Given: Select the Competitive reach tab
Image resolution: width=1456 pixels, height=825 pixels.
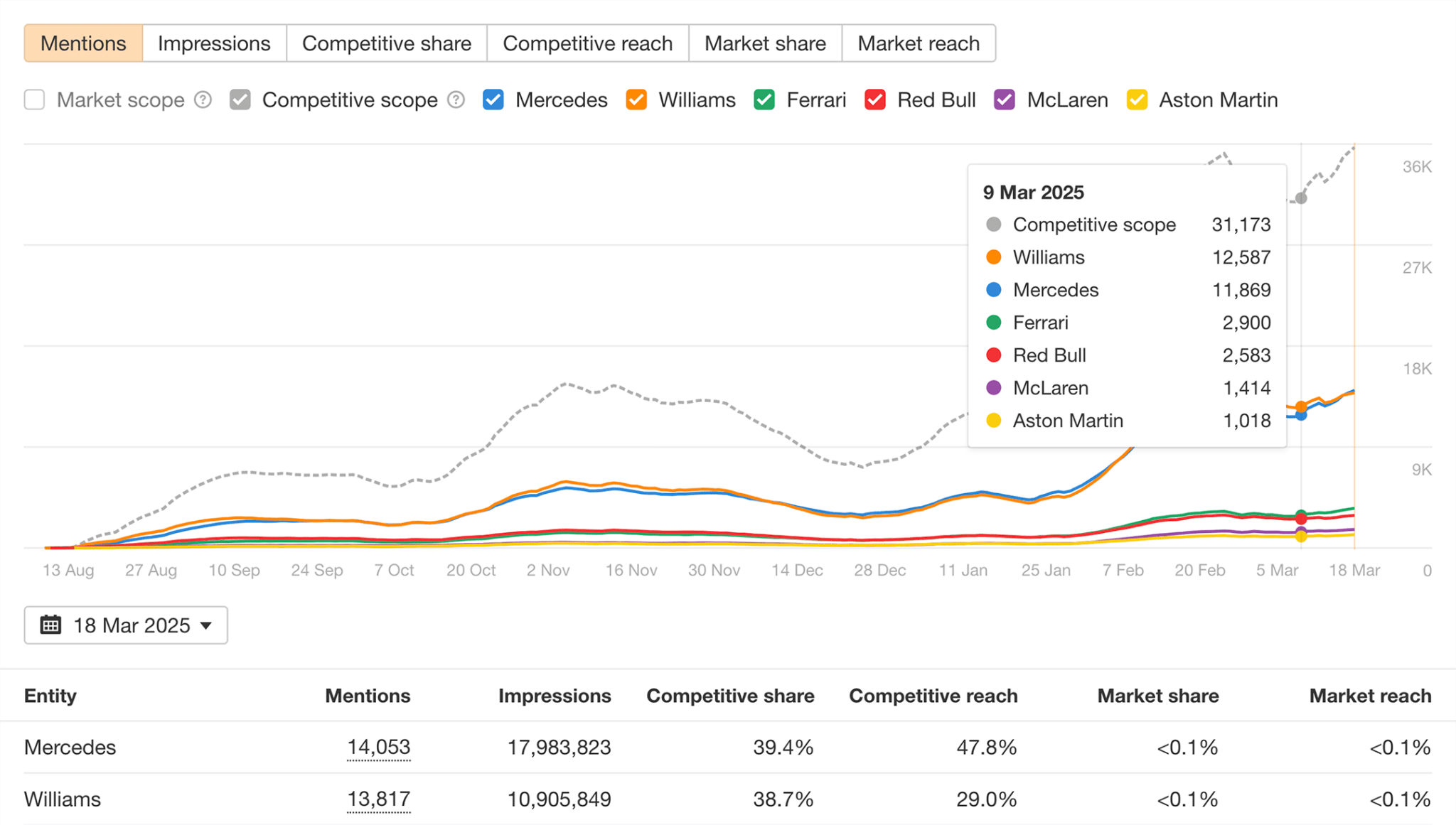Looking at the screenshot, I should pos(588,43).
